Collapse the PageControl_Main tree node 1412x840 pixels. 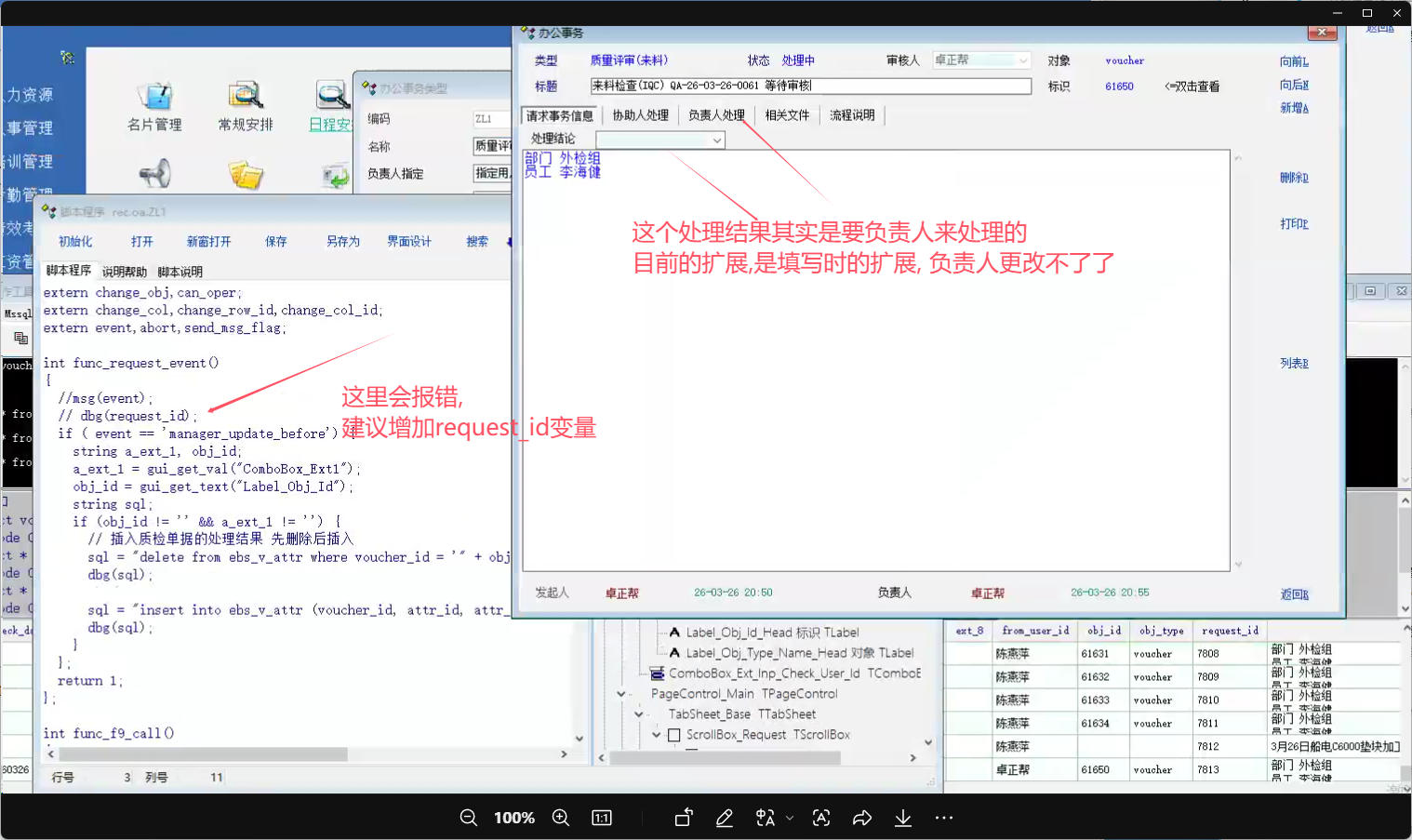click(x=621, y=694)
